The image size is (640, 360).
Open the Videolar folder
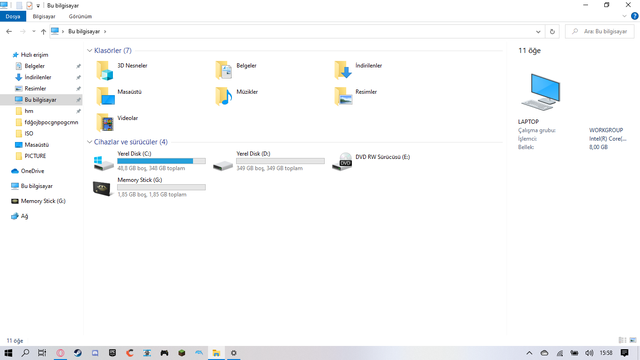117,122
